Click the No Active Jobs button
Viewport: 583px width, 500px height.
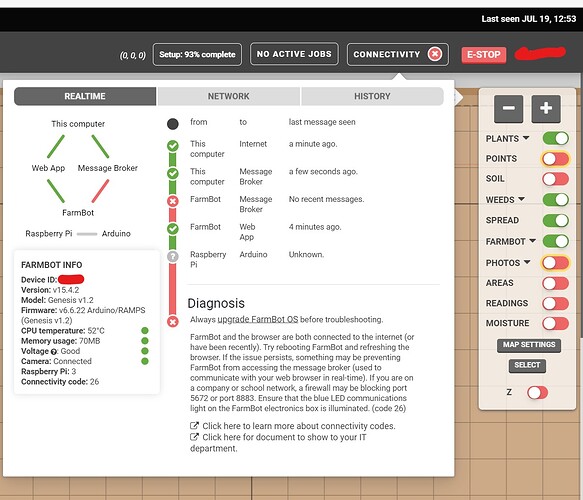pos(294,54)
